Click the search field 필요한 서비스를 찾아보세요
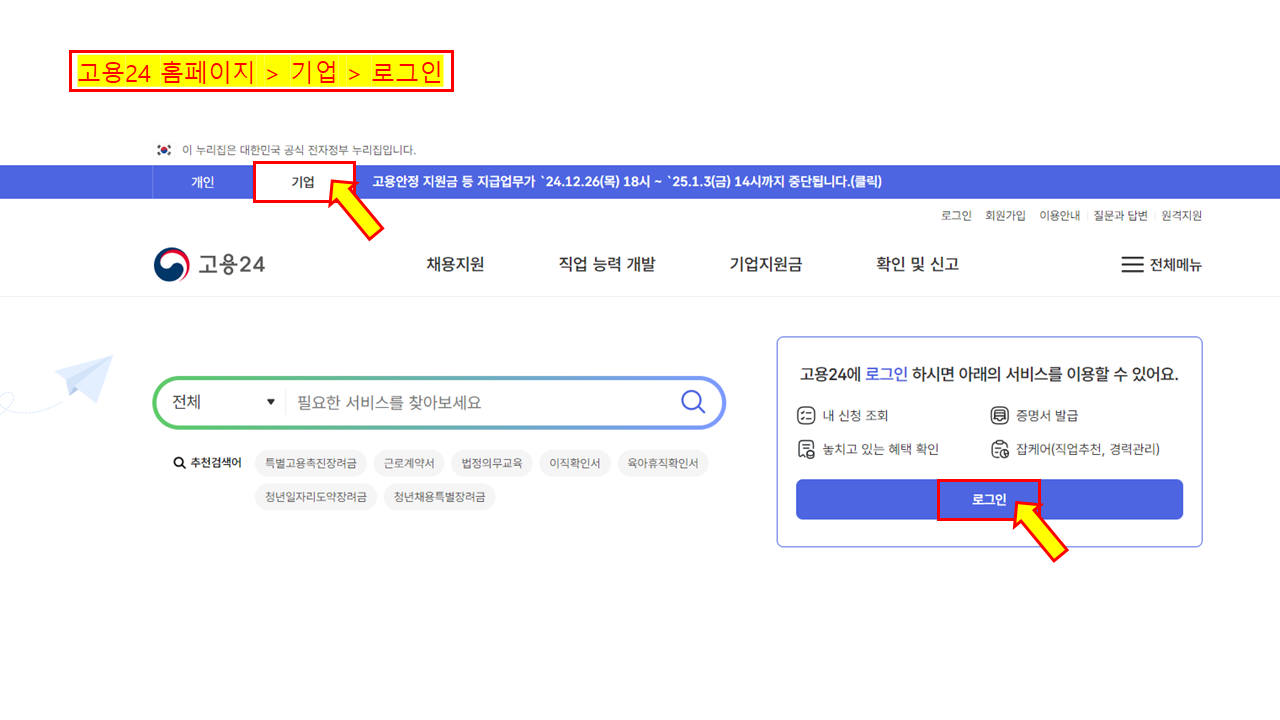 pyautogui.click(x=480, y=402)
